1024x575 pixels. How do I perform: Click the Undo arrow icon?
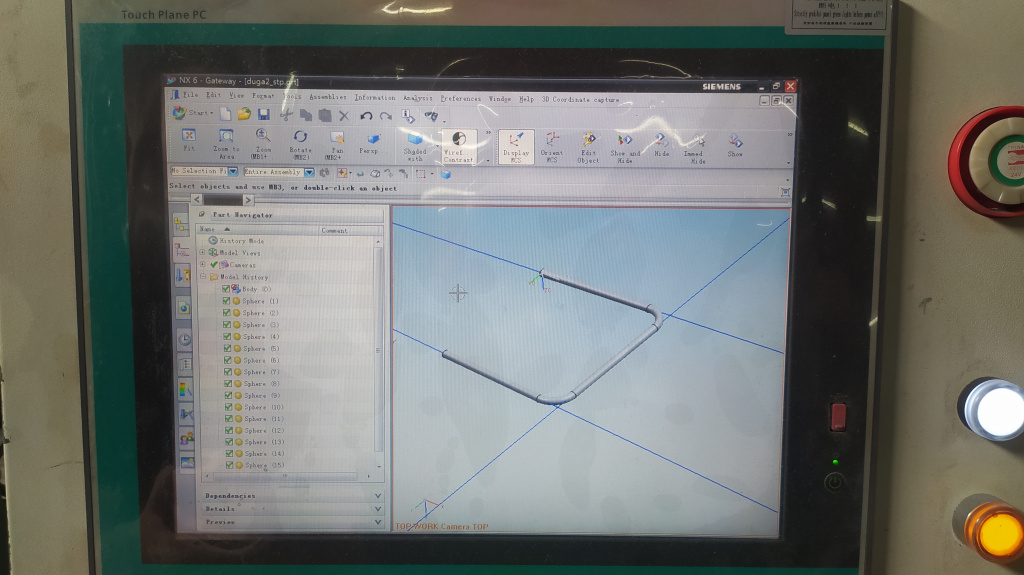tap(366, 116)
